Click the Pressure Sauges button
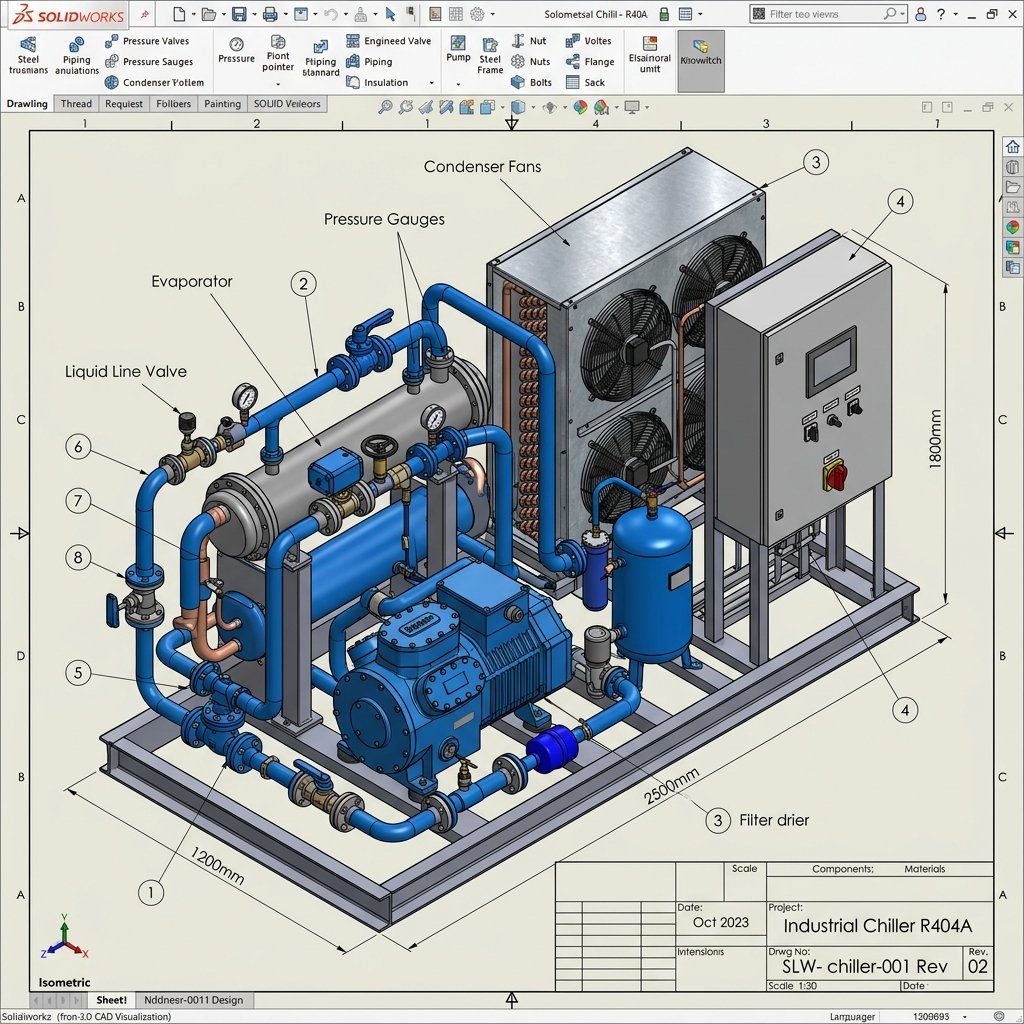Image resolution: width=1024 pixels, height=1024 pixels. 149,62
